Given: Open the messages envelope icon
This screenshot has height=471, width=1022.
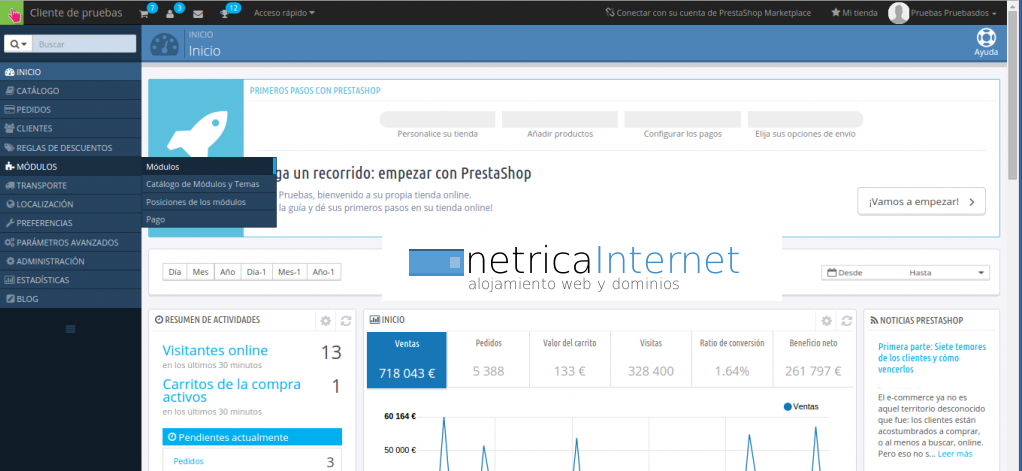Looking at the screenshot, I should [x=197, y=14].
